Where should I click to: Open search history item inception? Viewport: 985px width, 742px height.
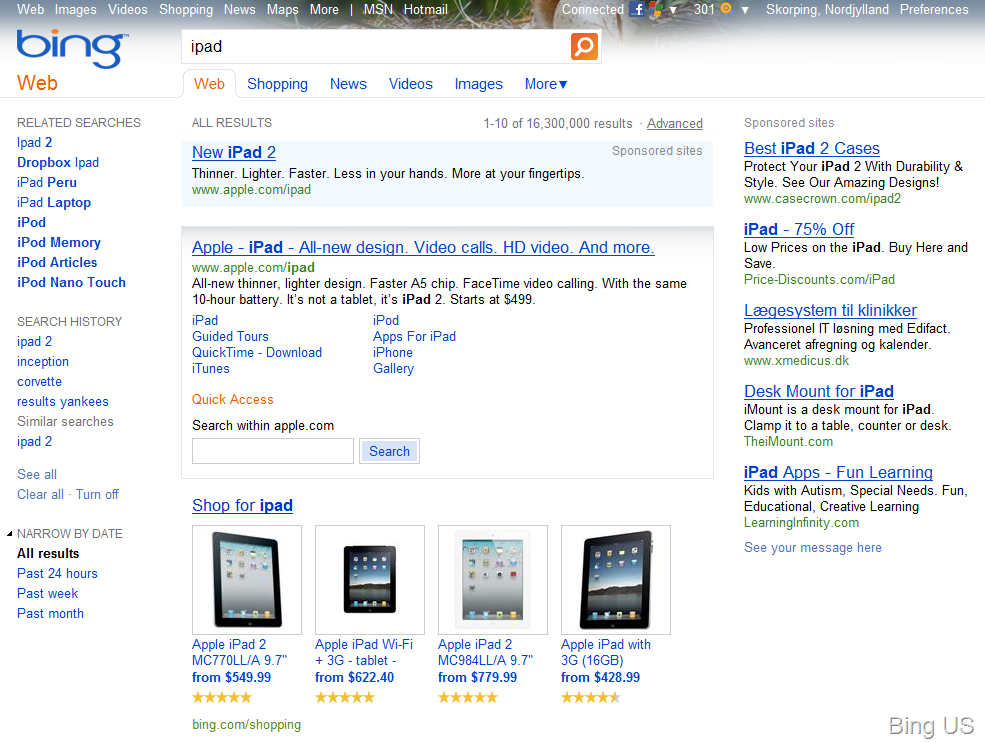(43, 362)
